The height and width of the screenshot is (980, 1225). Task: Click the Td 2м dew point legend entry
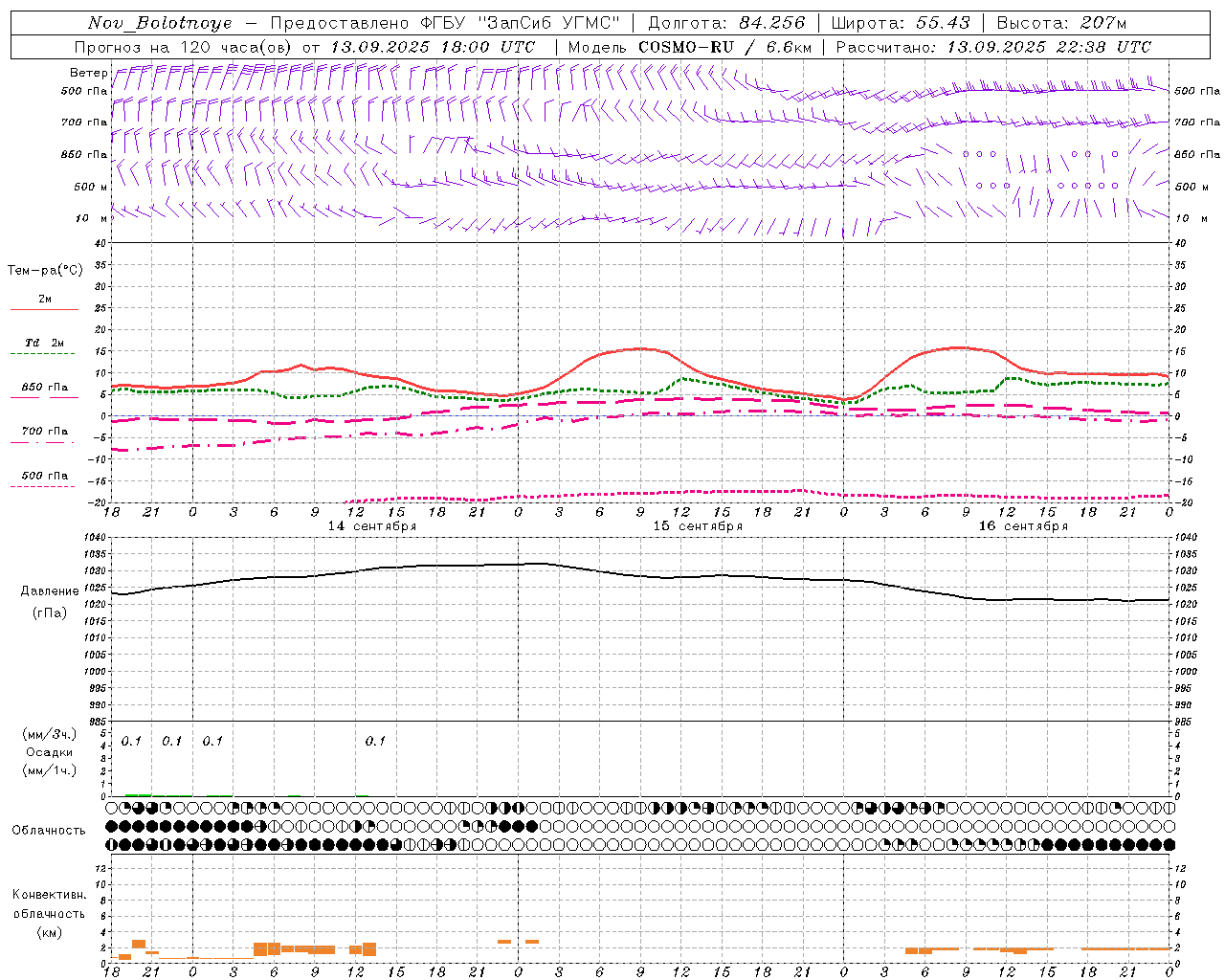coord(45,343)
